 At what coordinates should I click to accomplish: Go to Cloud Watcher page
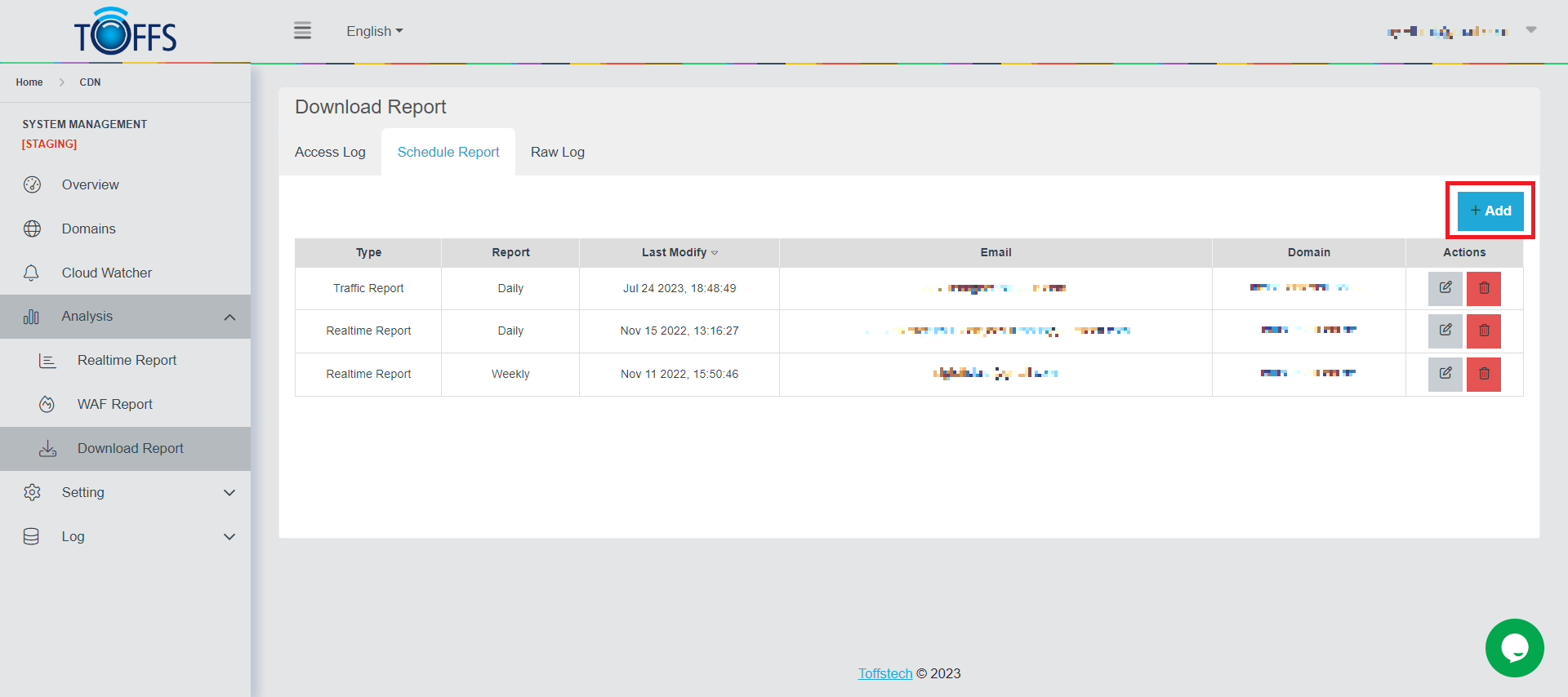106,273
